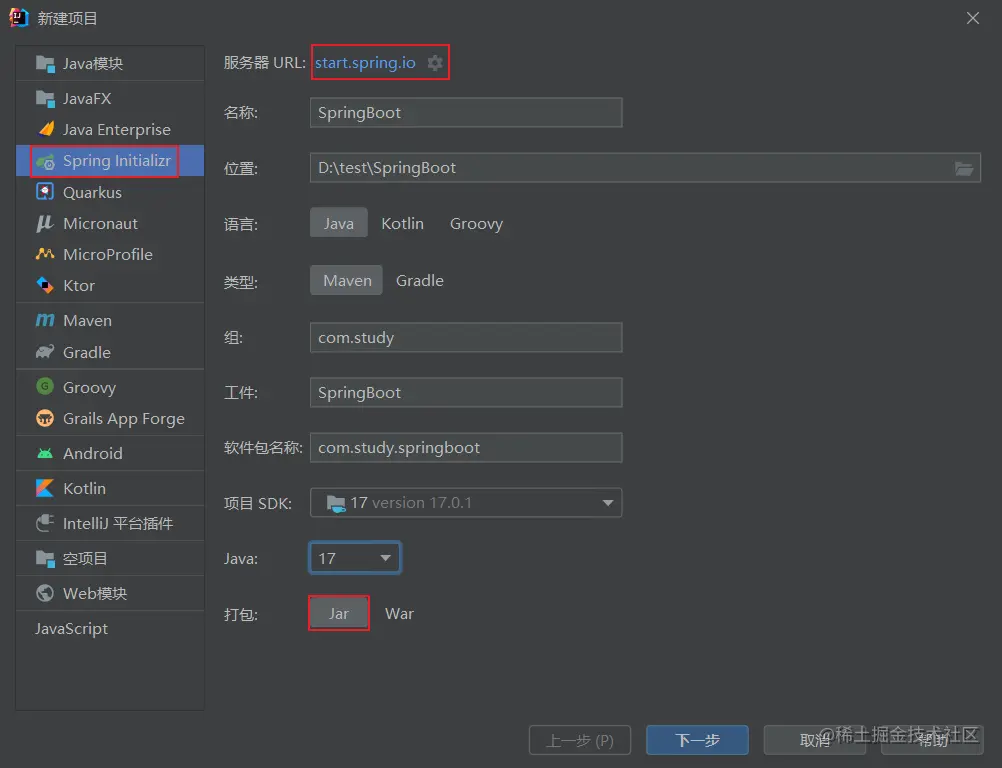Close the 新建项目 dialog
The width and height of the screenshot is (1002, 768).
pos(973,18)
